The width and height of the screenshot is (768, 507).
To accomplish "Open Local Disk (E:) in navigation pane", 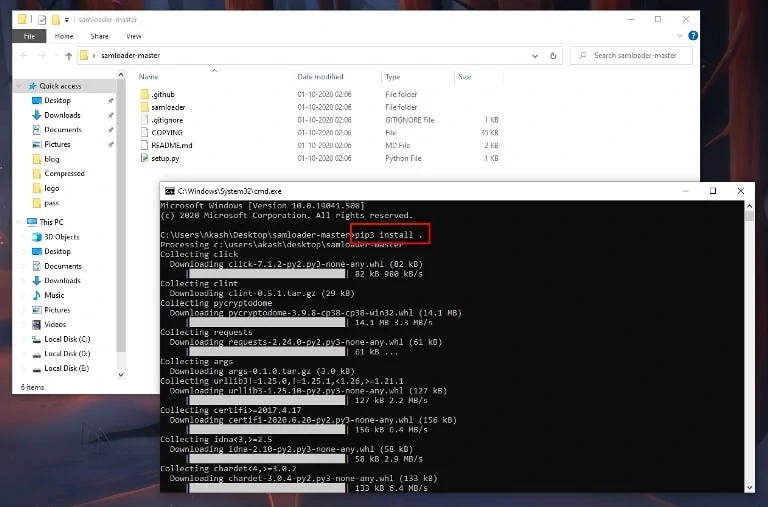I will tap(67, 368).
